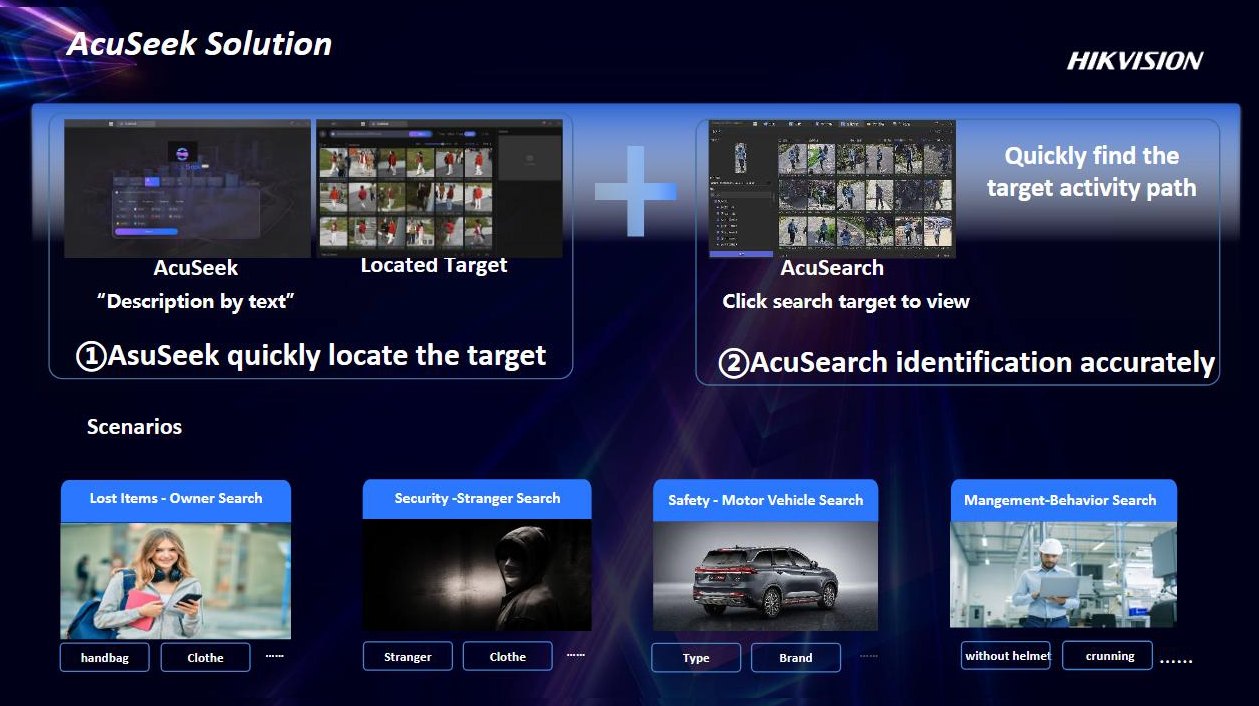The width and height of the screenshot is (1259, 706).
Task: Click the circled number 2 icon
Action: (732, 364)
